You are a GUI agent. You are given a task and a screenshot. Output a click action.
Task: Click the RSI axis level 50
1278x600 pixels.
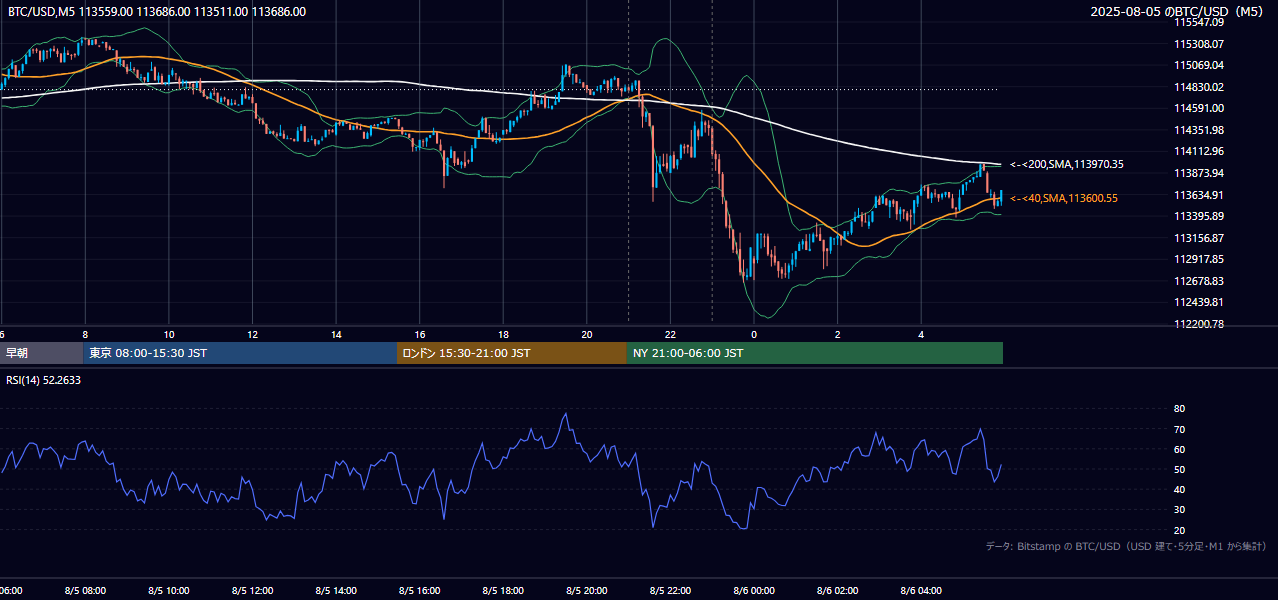point(1179,469)
